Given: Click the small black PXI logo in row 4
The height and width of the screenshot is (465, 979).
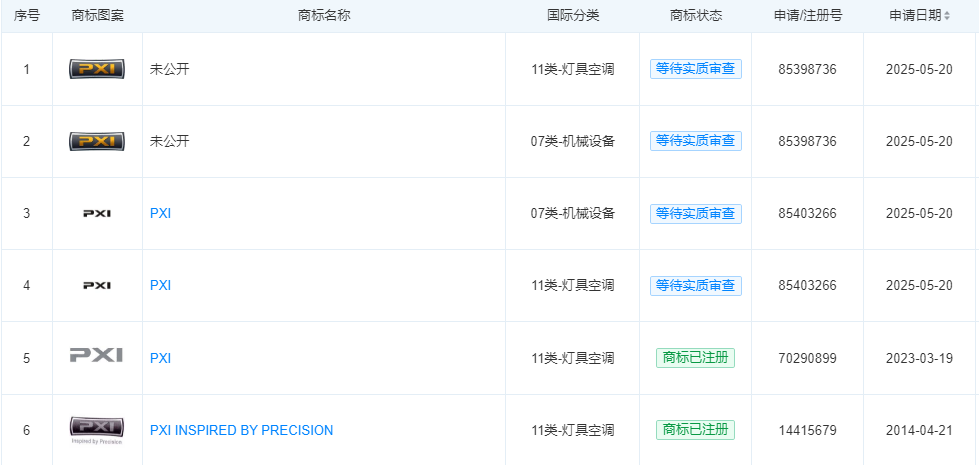Looking at the screenshot, I should point(97,285).
